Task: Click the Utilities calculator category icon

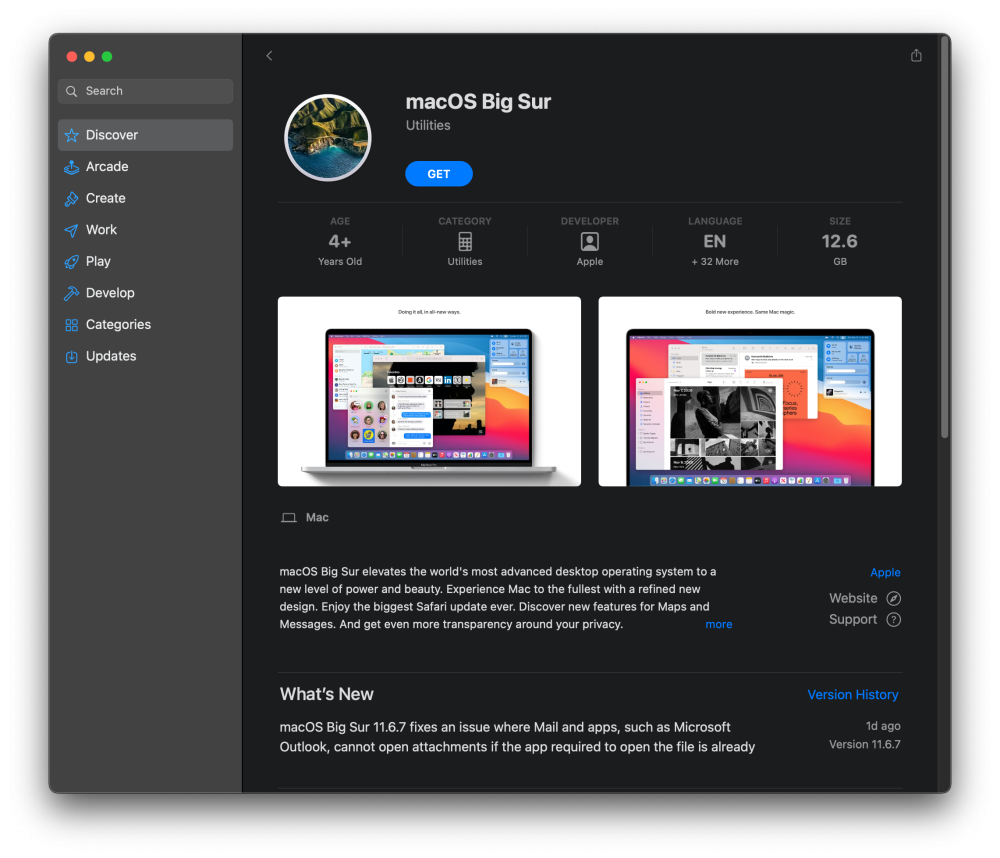Action: pos(465,242)
